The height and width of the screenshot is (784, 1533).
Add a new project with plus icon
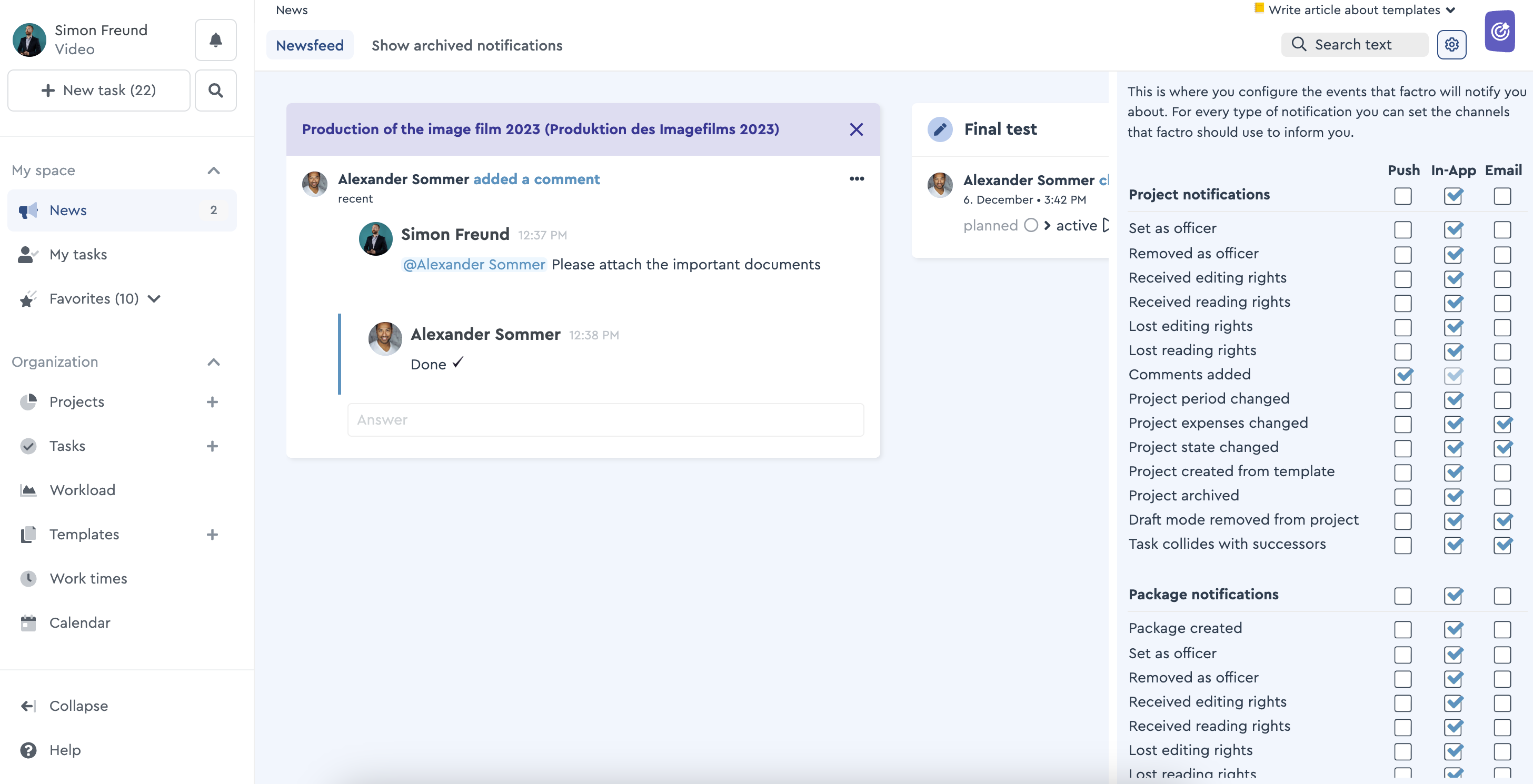(212, 401)
